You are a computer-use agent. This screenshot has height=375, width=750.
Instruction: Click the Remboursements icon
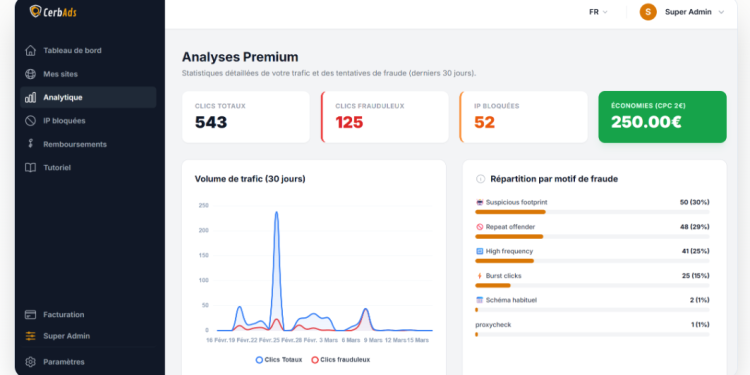30,144
